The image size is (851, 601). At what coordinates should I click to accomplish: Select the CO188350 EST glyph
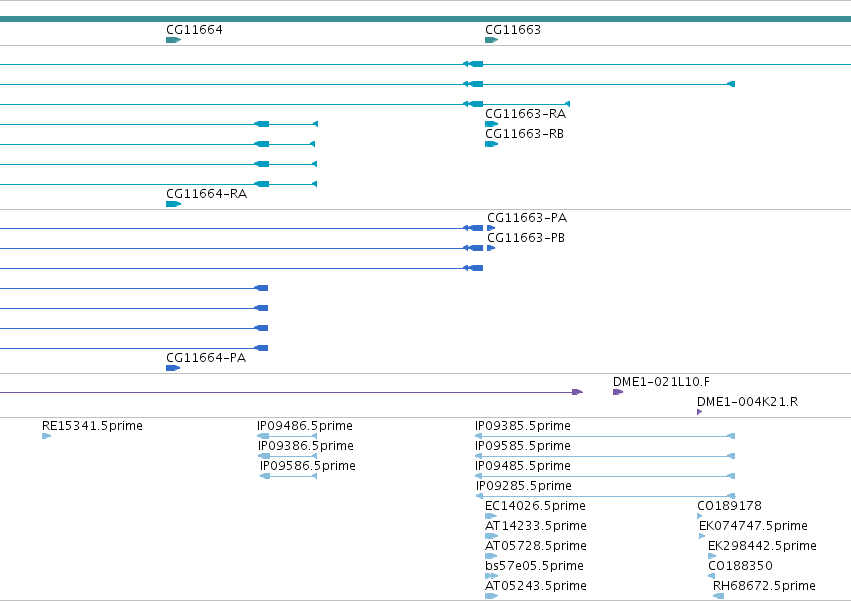(712, 576)
